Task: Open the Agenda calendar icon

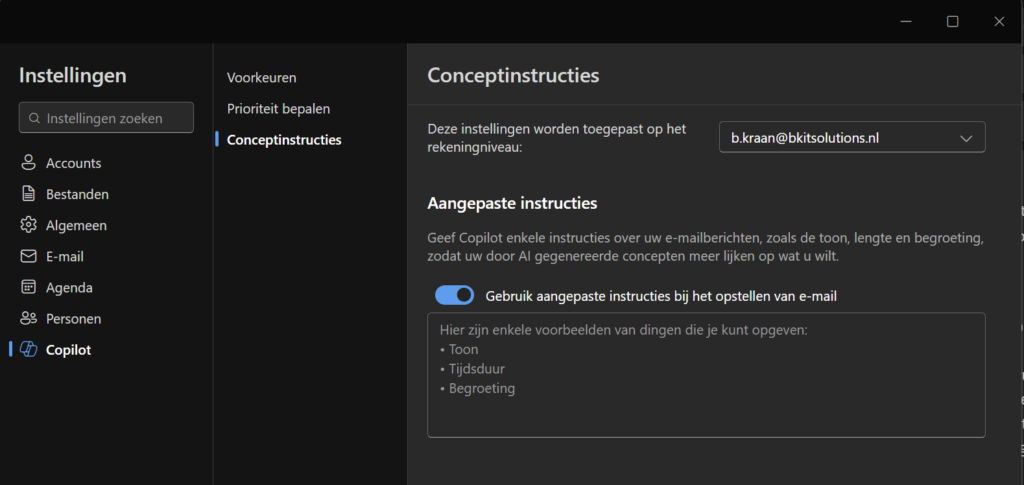Action: [28, 287]
